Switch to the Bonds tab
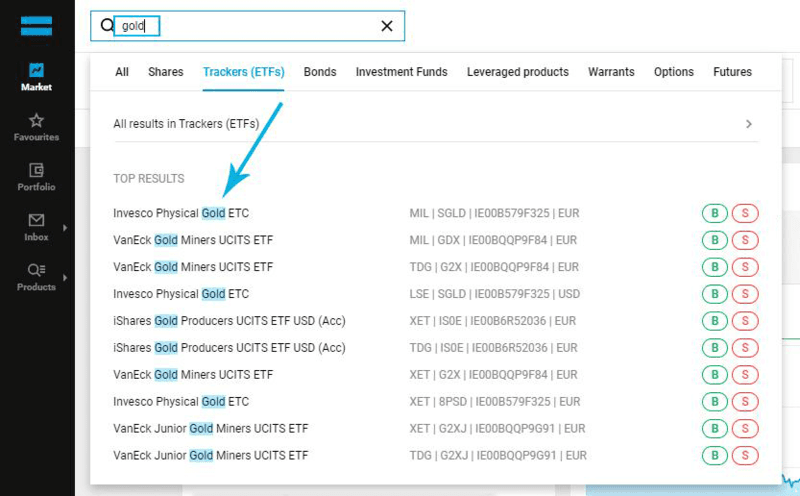The image size is (800, 496). (x=320, y=72)
